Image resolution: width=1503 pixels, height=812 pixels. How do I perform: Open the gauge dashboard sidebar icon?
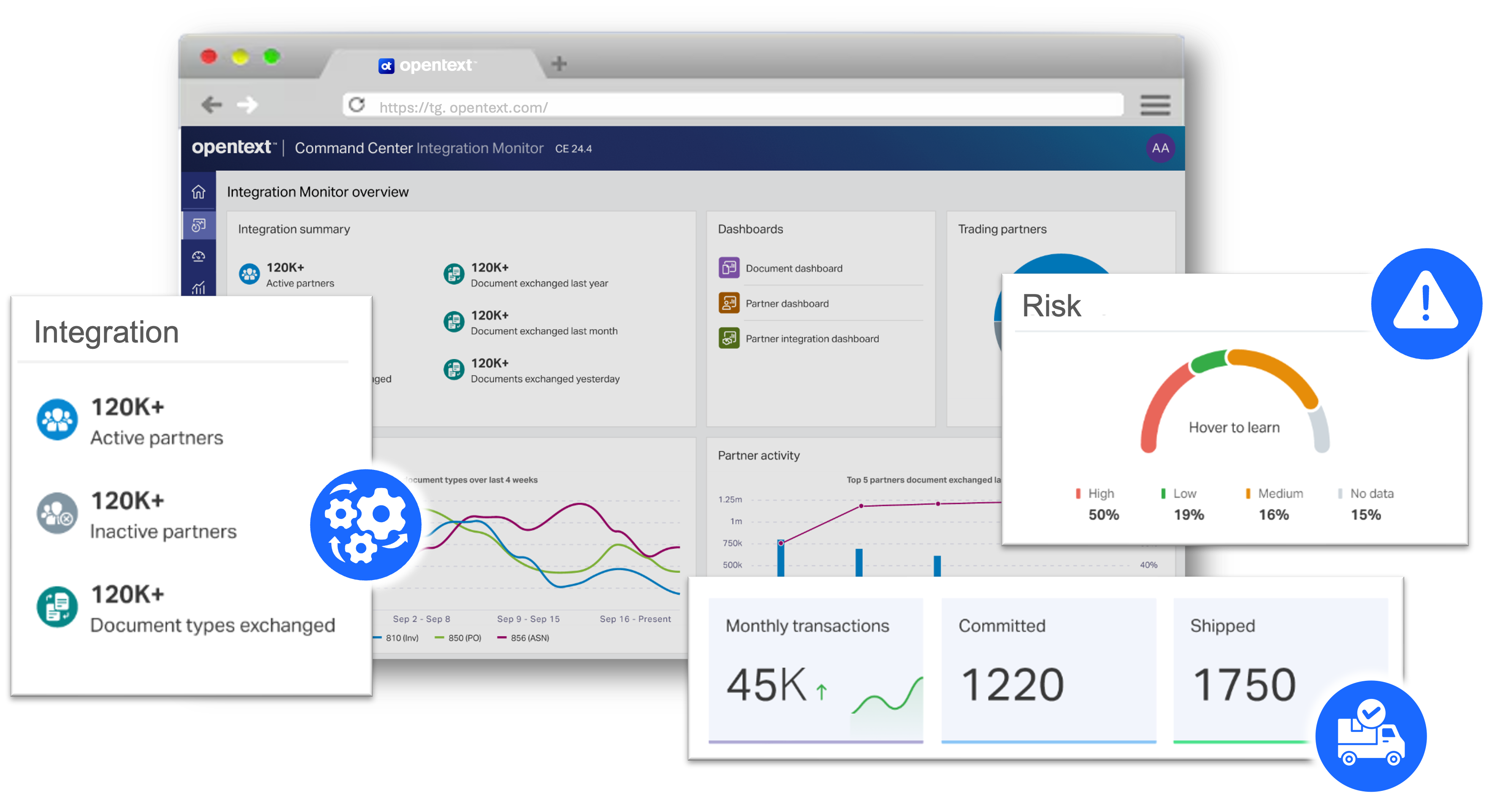point(198,256)
